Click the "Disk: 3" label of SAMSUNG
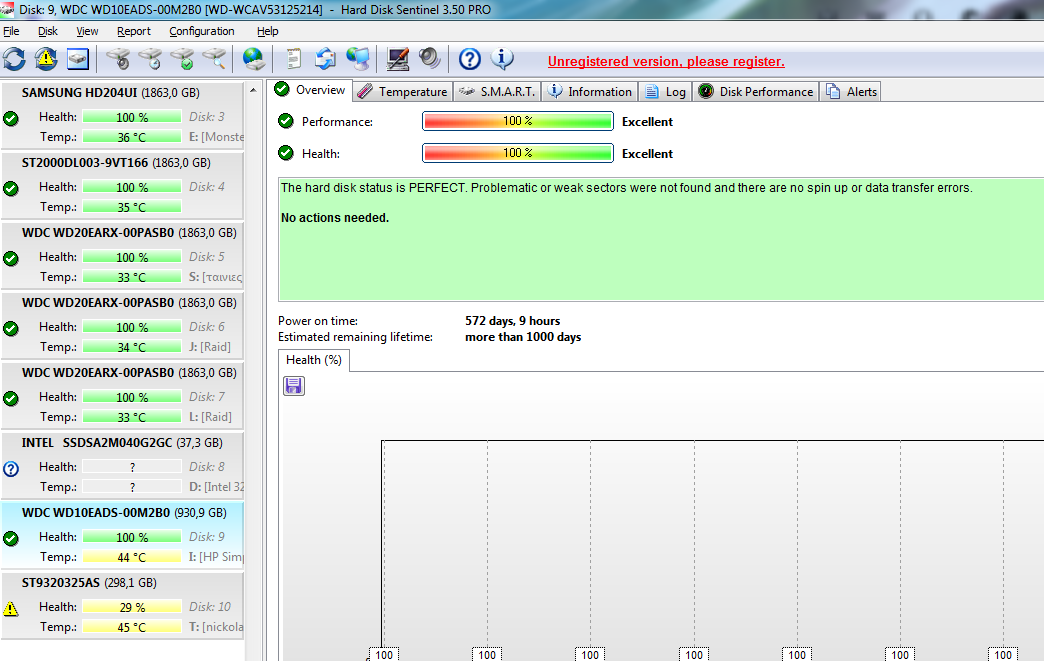 tap(207, 116)
